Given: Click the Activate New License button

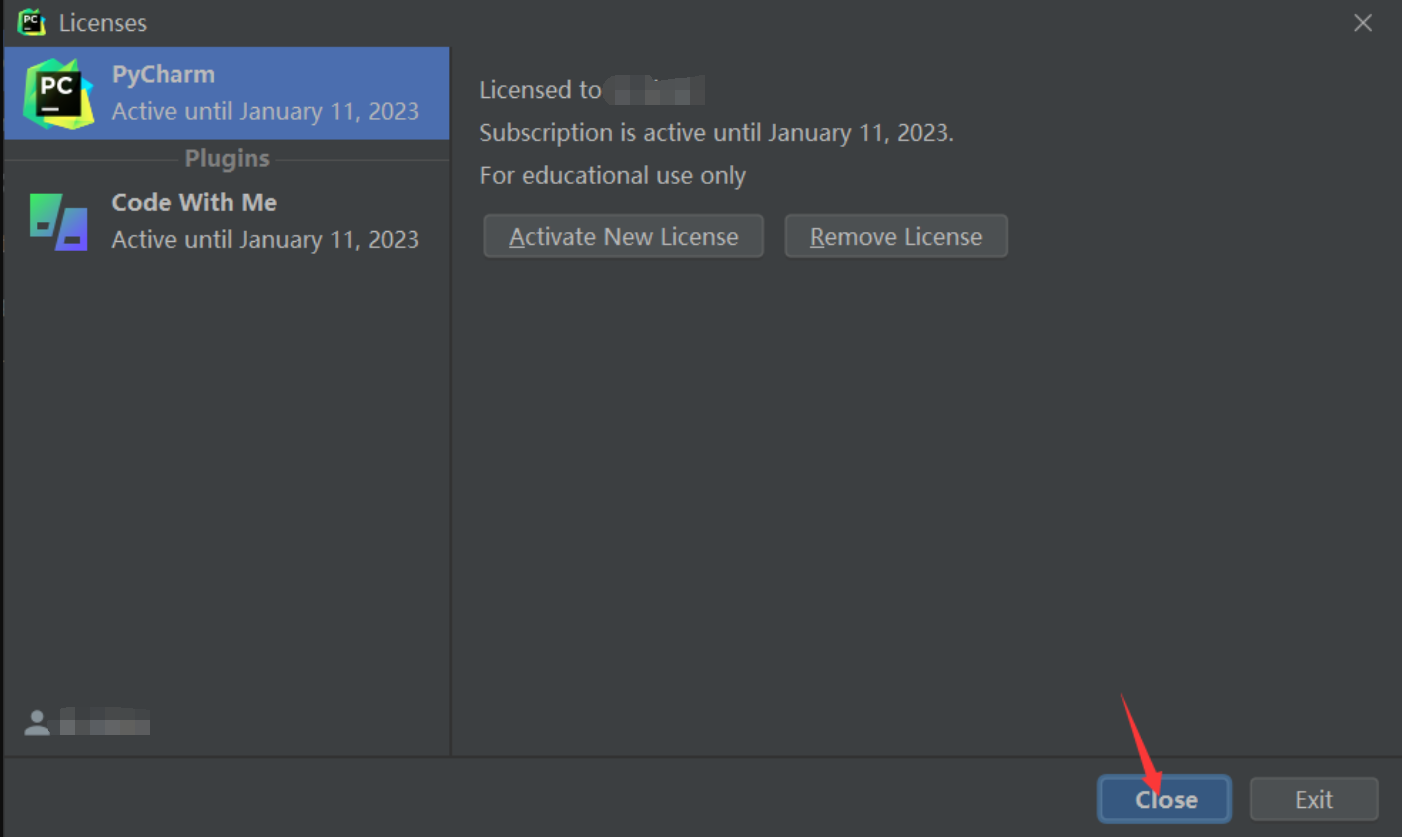Looking at the screenshot, I should 624,236.
